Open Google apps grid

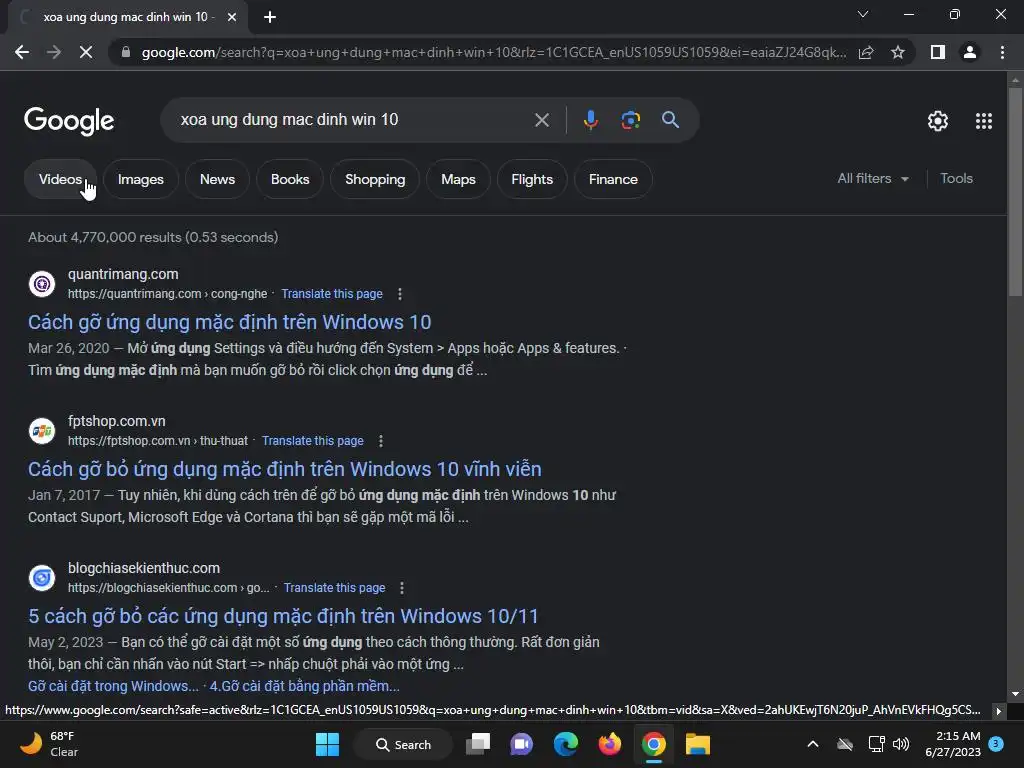984,121
